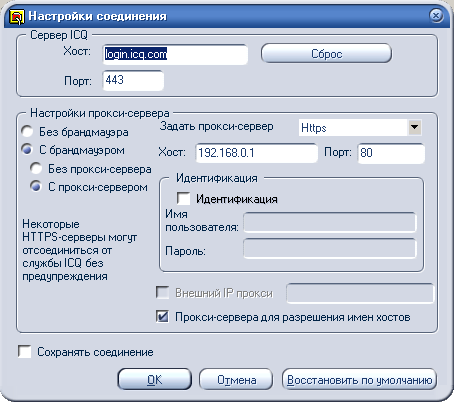Check the 'Сохранять соединение' checkbox
Viewport: 454px width, 402px height.
(25, 352)
